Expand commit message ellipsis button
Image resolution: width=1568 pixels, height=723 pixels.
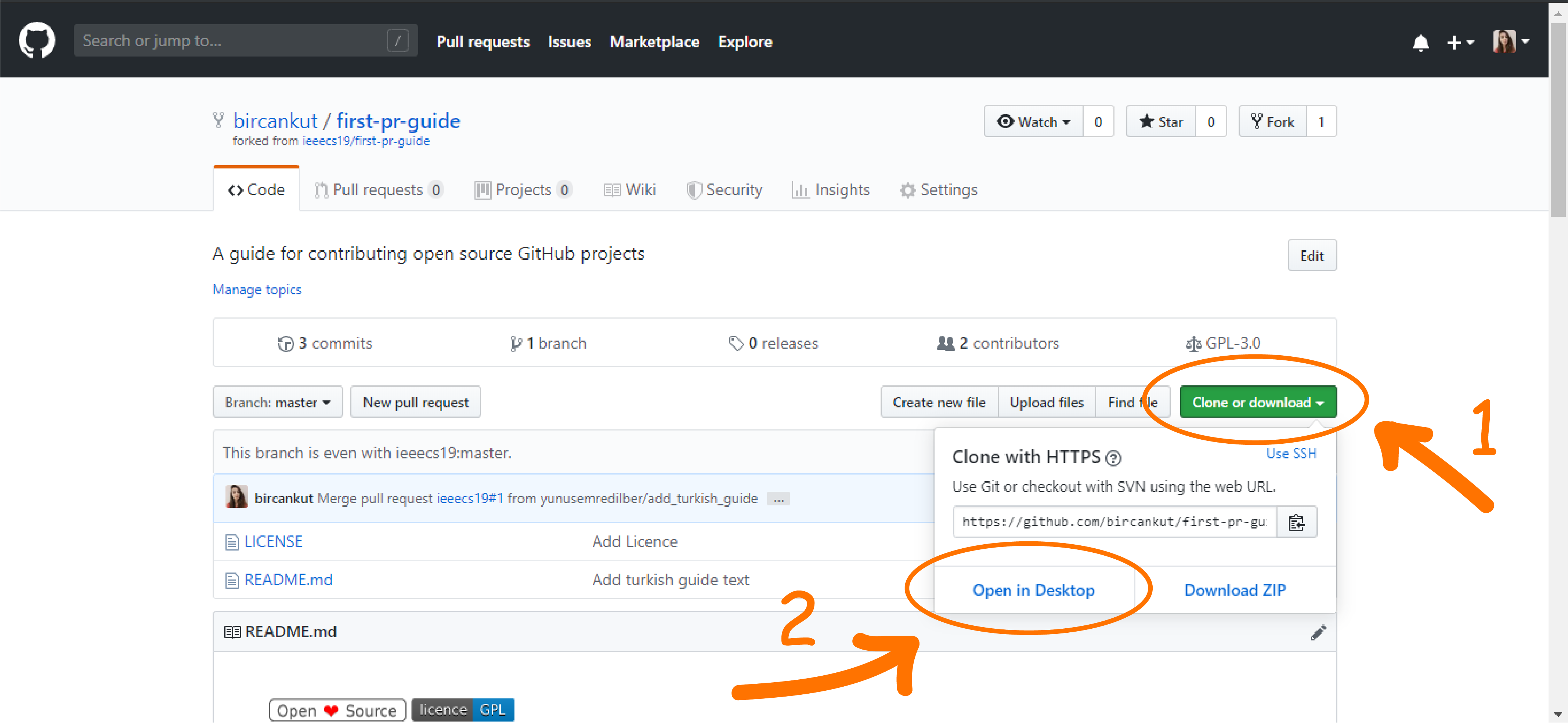pos(778,499)
